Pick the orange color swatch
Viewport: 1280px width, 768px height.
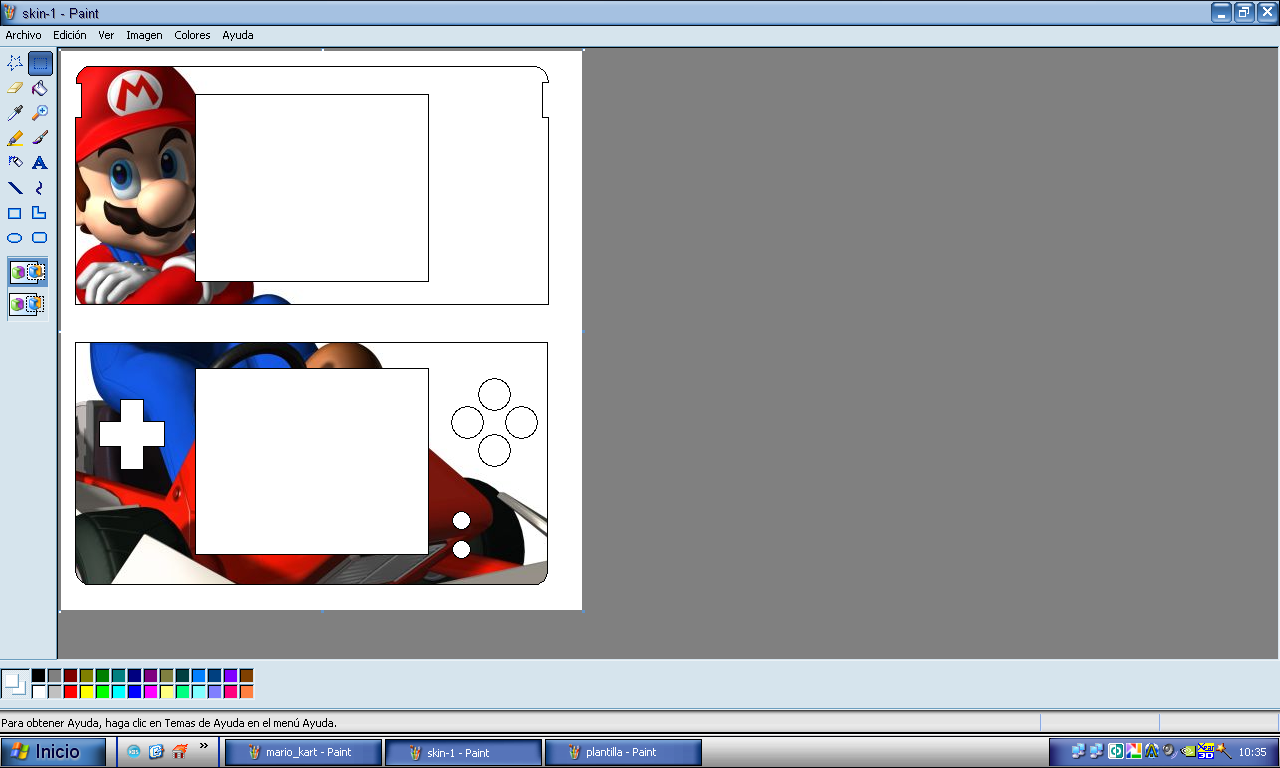click(247, 692)
